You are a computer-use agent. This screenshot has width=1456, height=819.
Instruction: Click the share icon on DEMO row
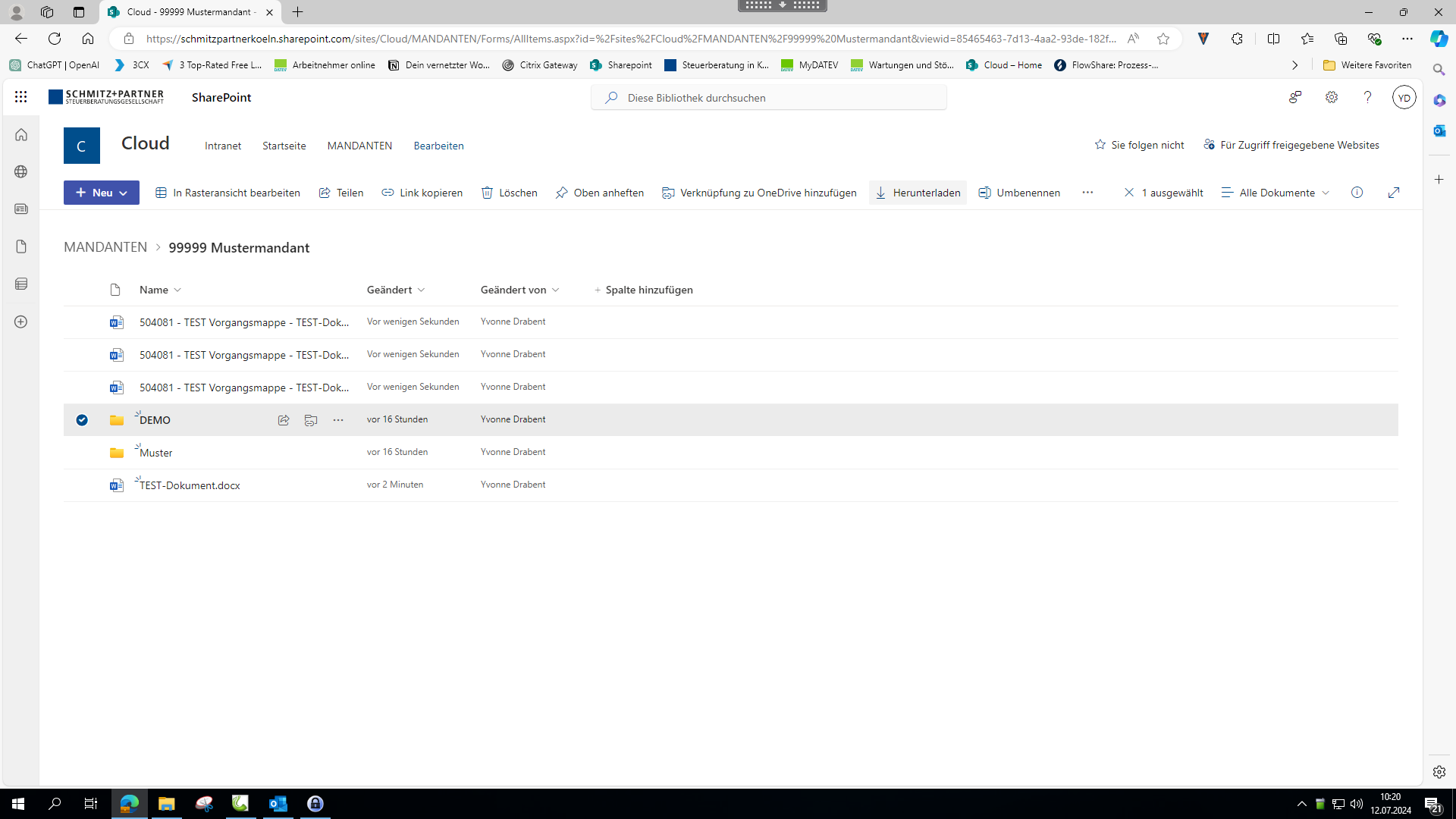pos(284,420)
